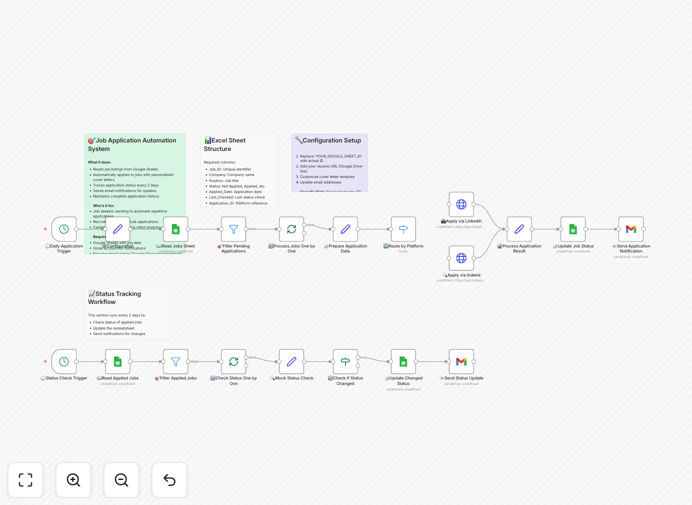This screenshot has width=692, height=505.
Task: Fit the workflow to view
Action: point(26,480)
